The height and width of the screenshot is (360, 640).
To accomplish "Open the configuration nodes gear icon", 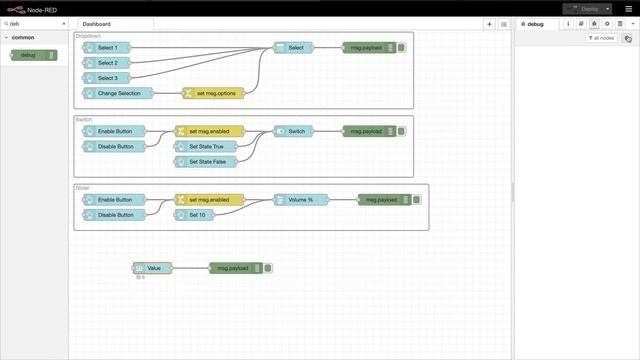I will pos(607,24).
